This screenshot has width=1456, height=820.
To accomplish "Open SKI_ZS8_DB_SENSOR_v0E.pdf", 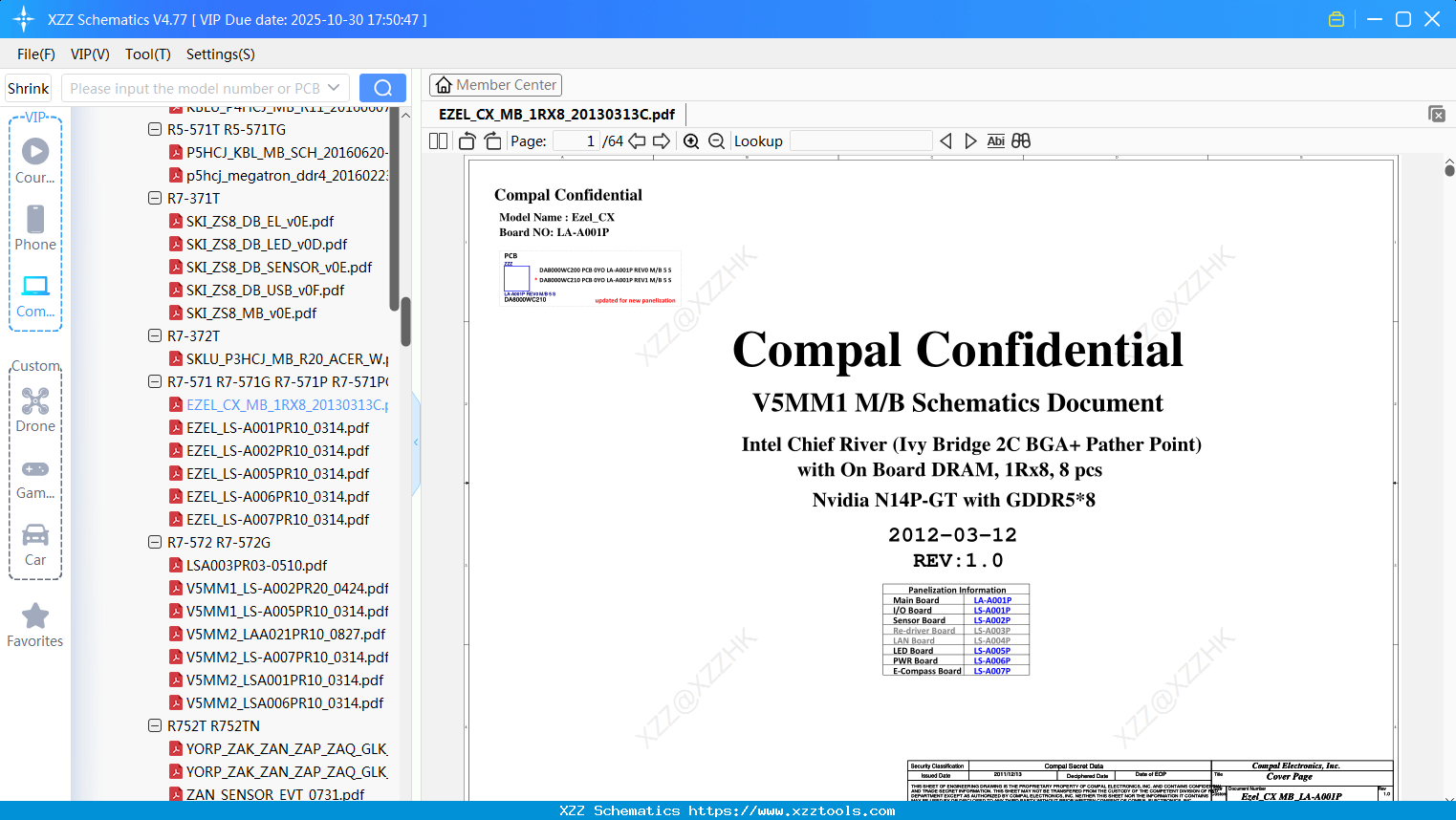I will [271, 267].
